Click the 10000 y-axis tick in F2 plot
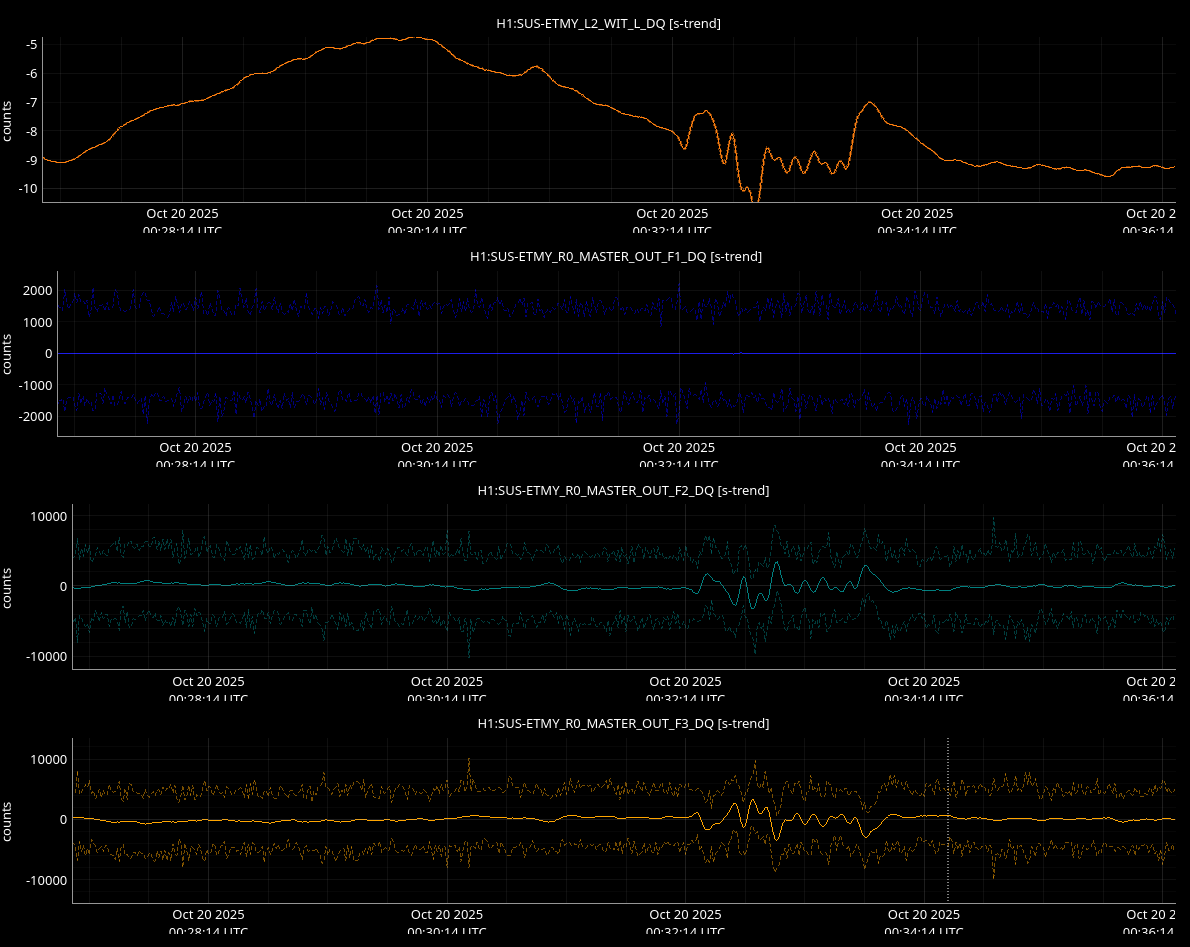1190x947 pixels. (48, 517)
